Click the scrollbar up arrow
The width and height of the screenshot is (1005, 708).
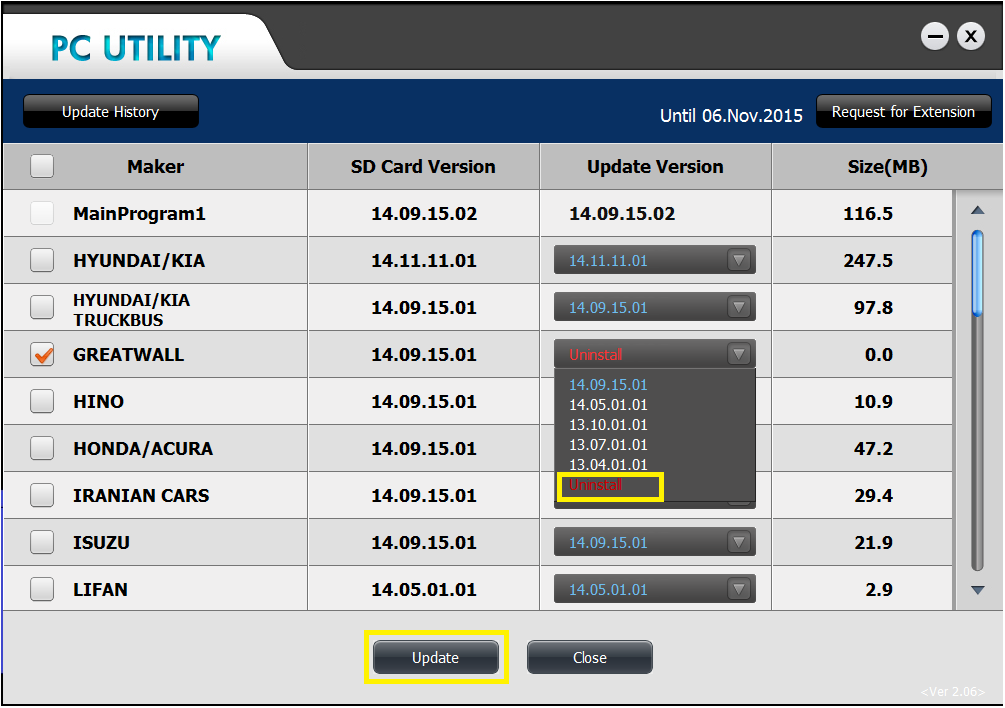[x=977, y=210]
